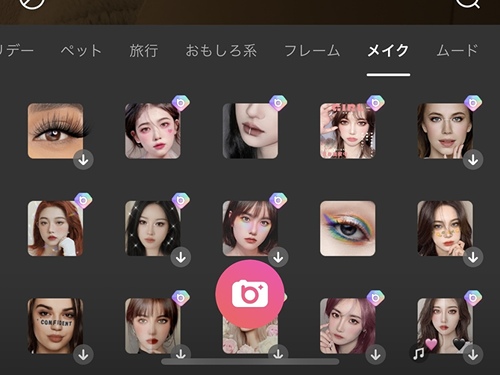Select the pink roses filter behind camera button
The width and height of the screenshot is (500, 375).
(250, 340)
